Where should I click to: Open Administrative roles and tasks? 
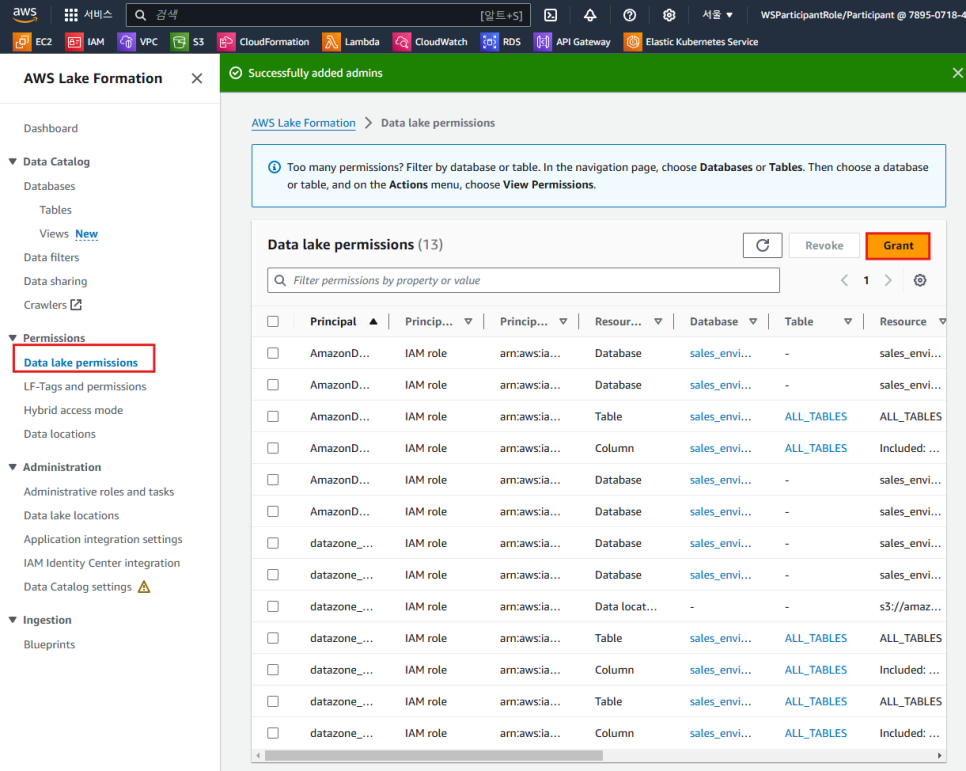[x=99, y=492]
